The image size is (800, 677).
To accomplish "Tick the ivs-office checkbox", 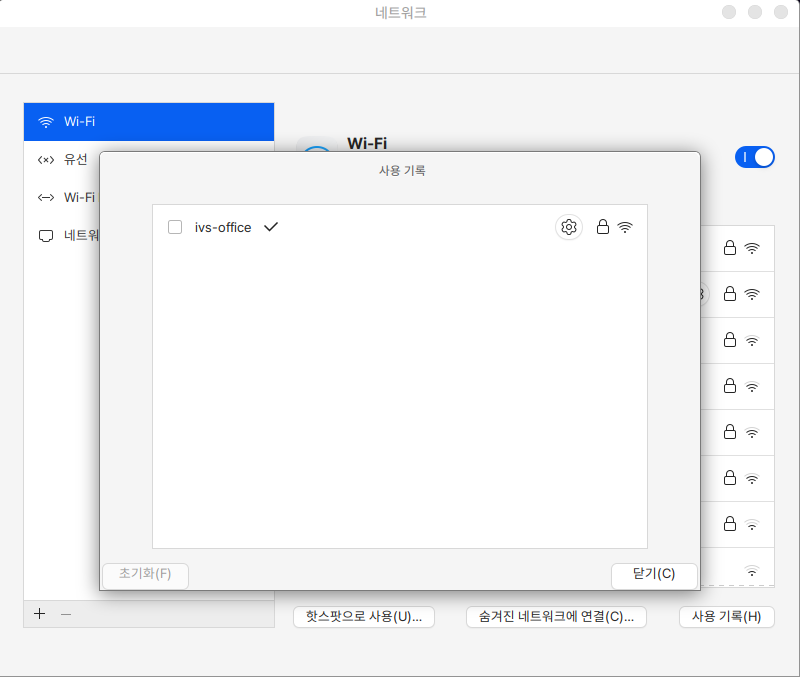I will point(175,227).
